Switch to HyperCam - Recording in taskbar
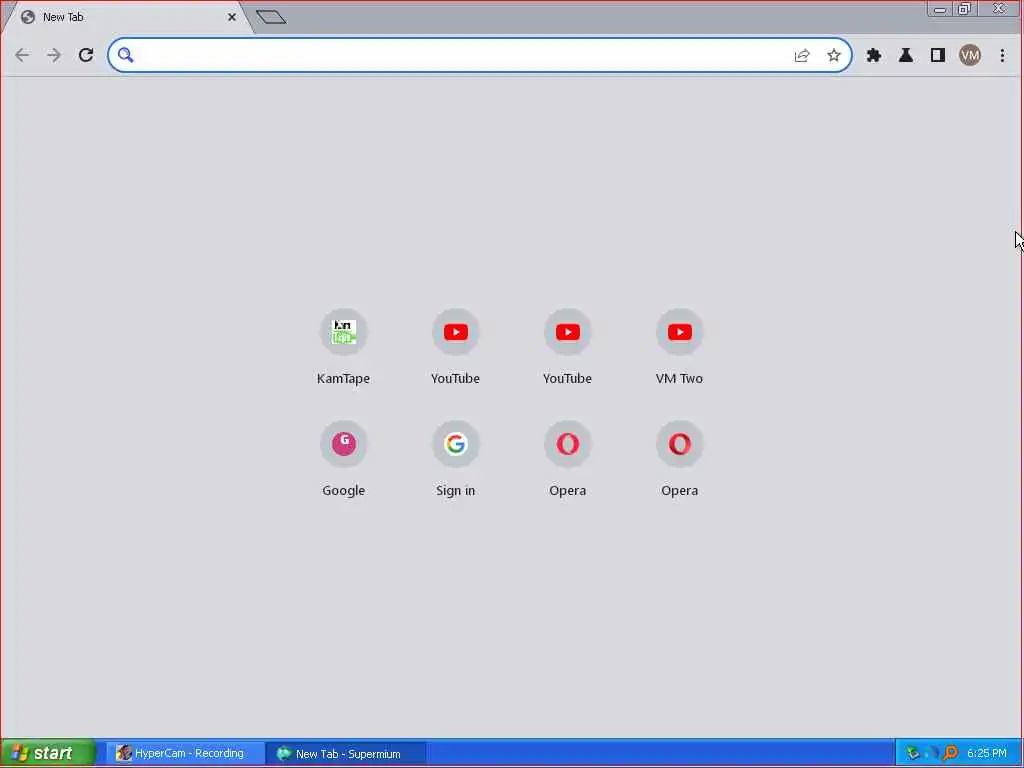Viewport: 1024px width, 768px height. (x=185, y=754)
